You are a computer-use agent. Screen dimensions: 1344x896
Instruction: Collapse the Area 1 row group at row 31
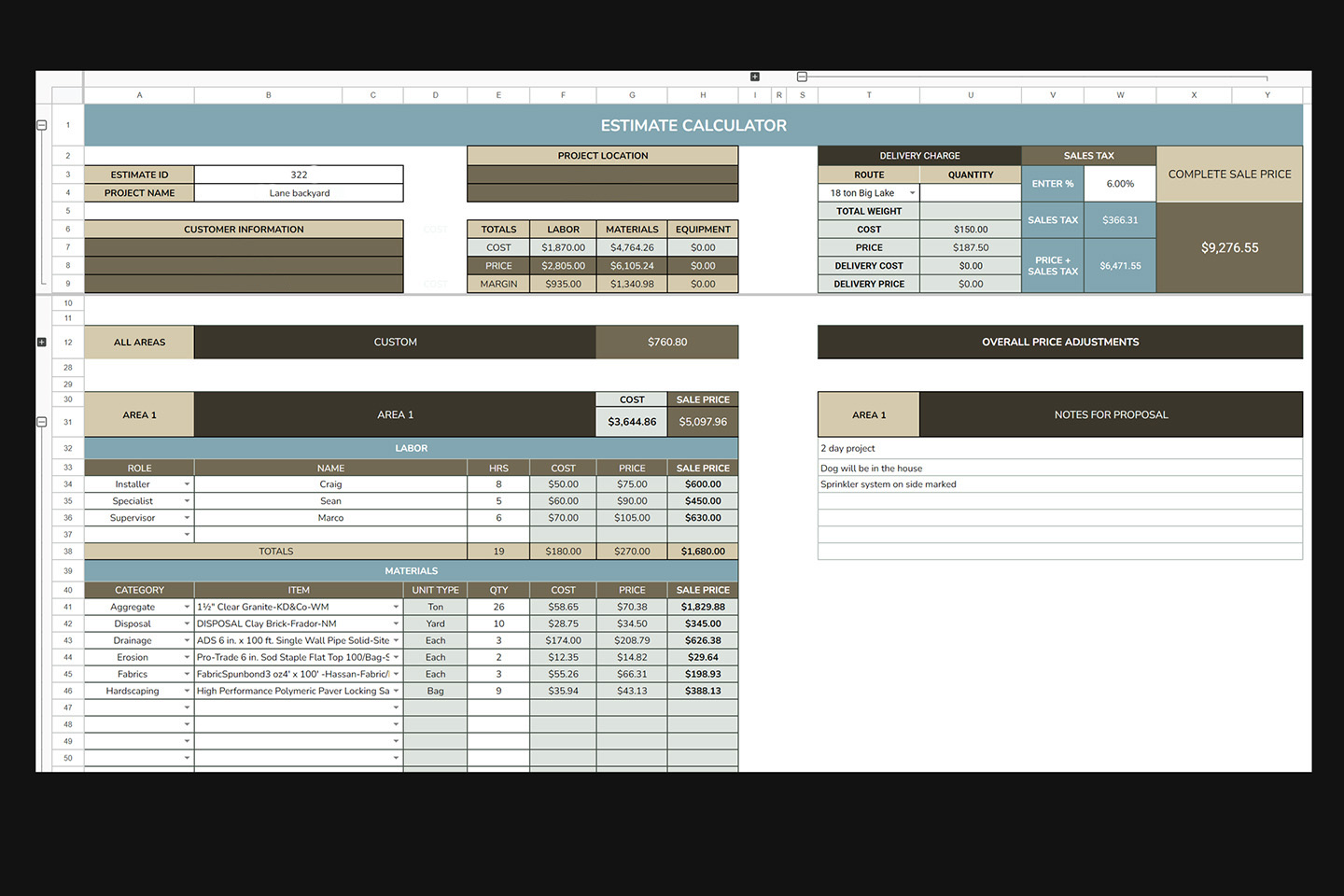coord(41,422)
